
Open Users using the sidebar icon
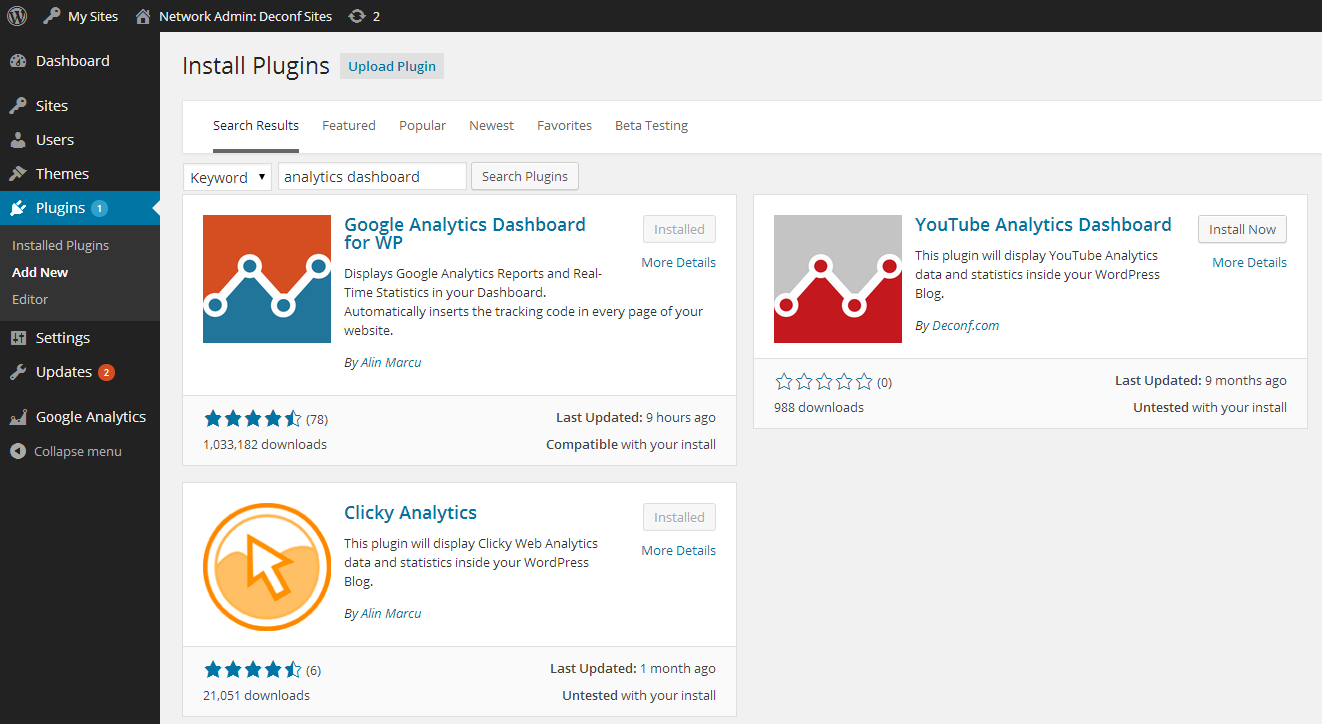click(21, 139)
